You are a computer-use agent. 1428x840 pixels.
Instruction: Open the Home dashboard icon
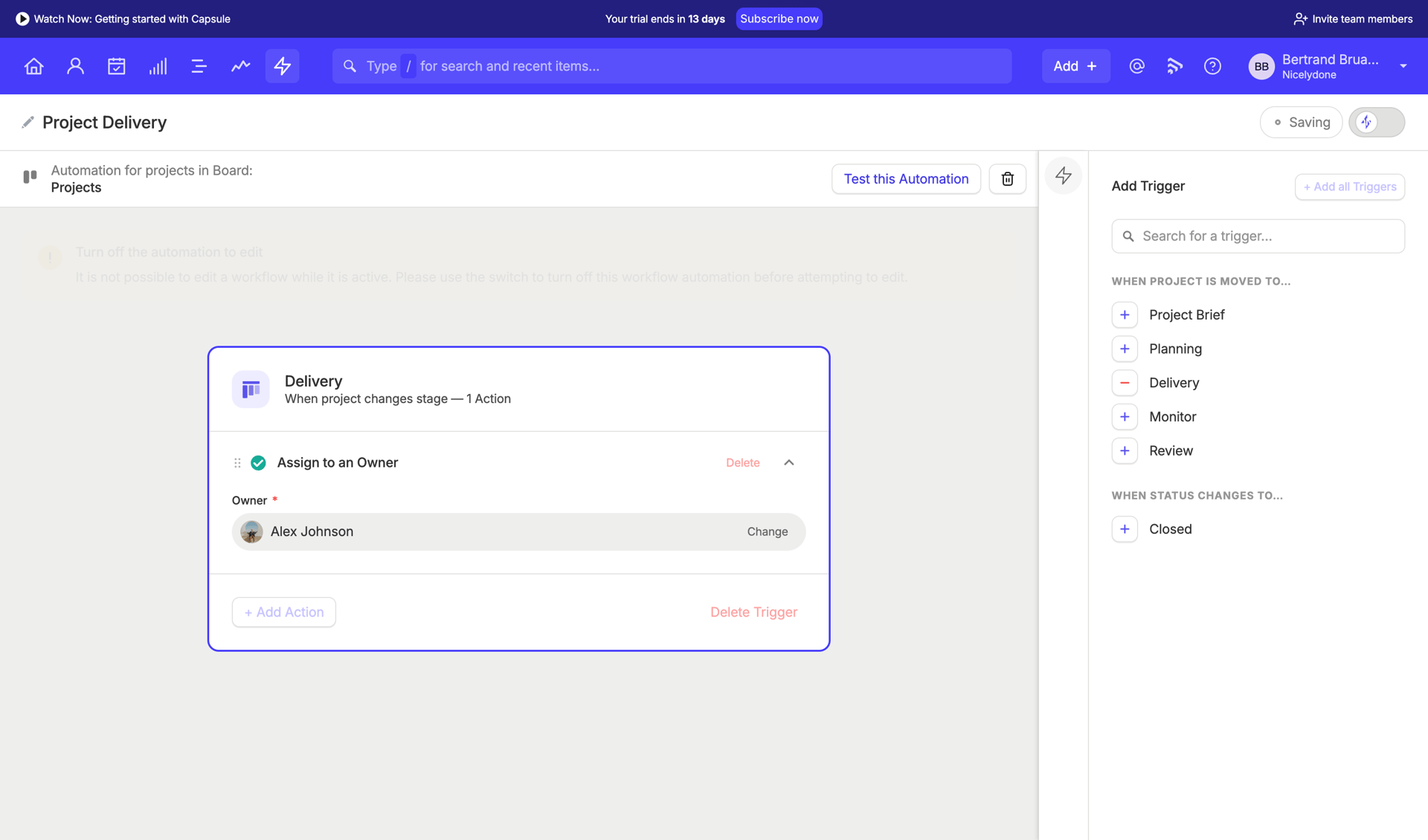pos(33,65)
